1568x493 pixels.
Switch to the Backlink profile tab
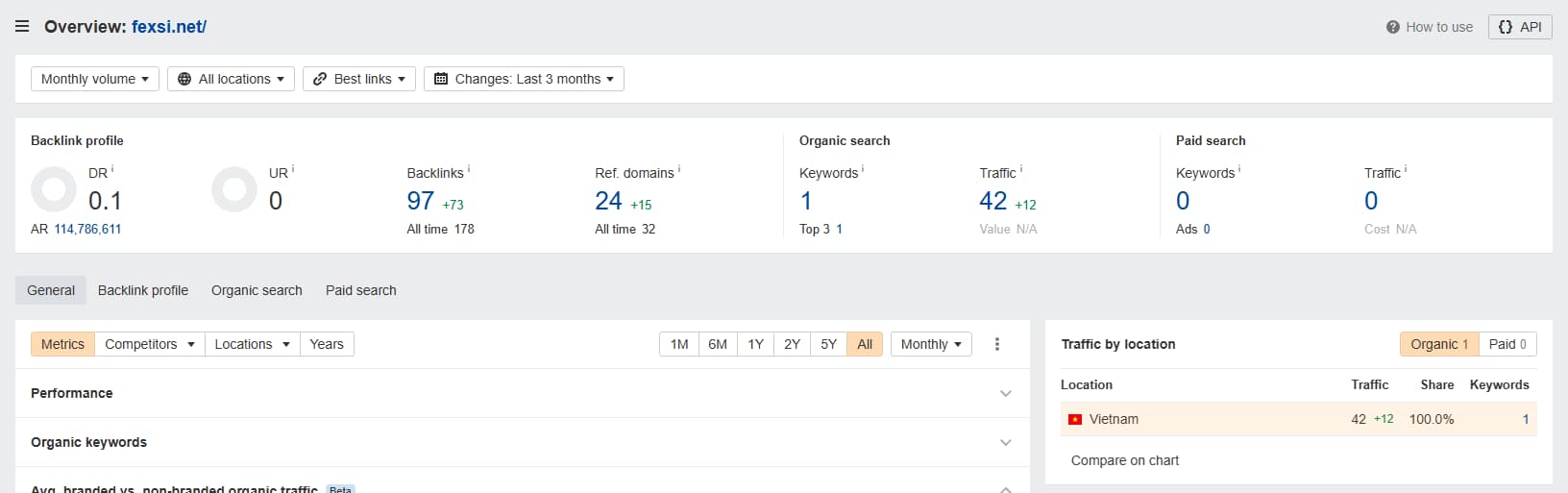point(143,290)
